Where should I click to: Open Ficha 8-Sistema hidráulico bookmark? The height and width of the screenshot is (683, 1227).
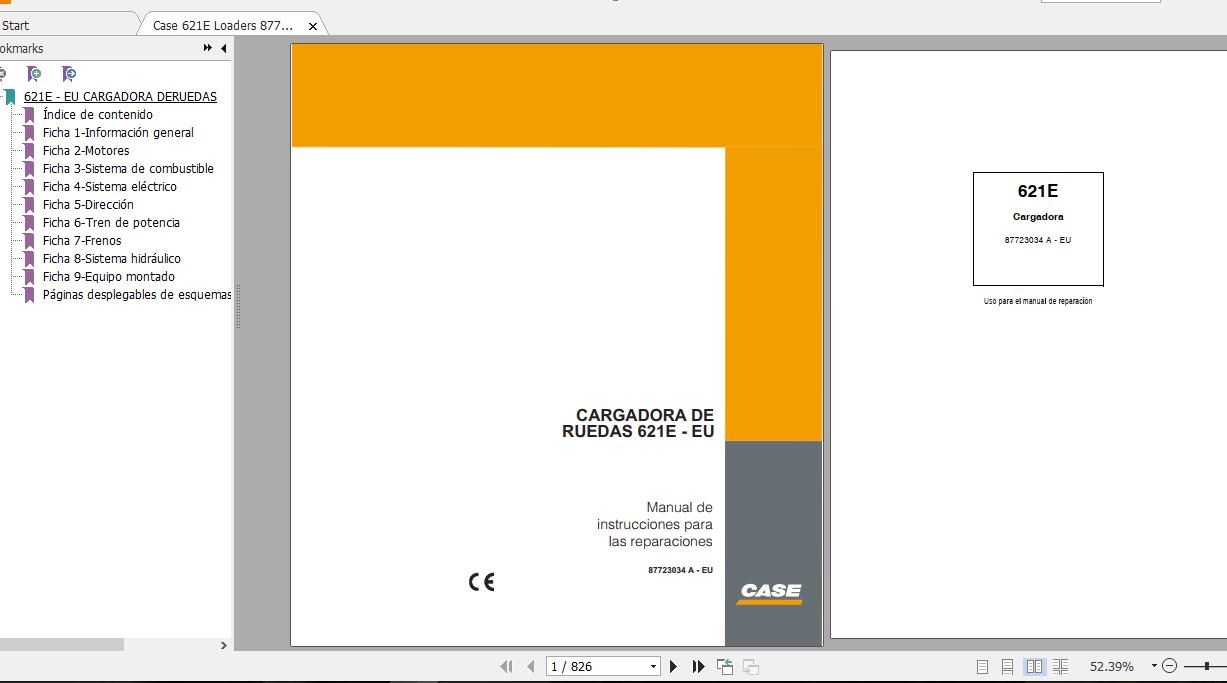tap(112, 259)
